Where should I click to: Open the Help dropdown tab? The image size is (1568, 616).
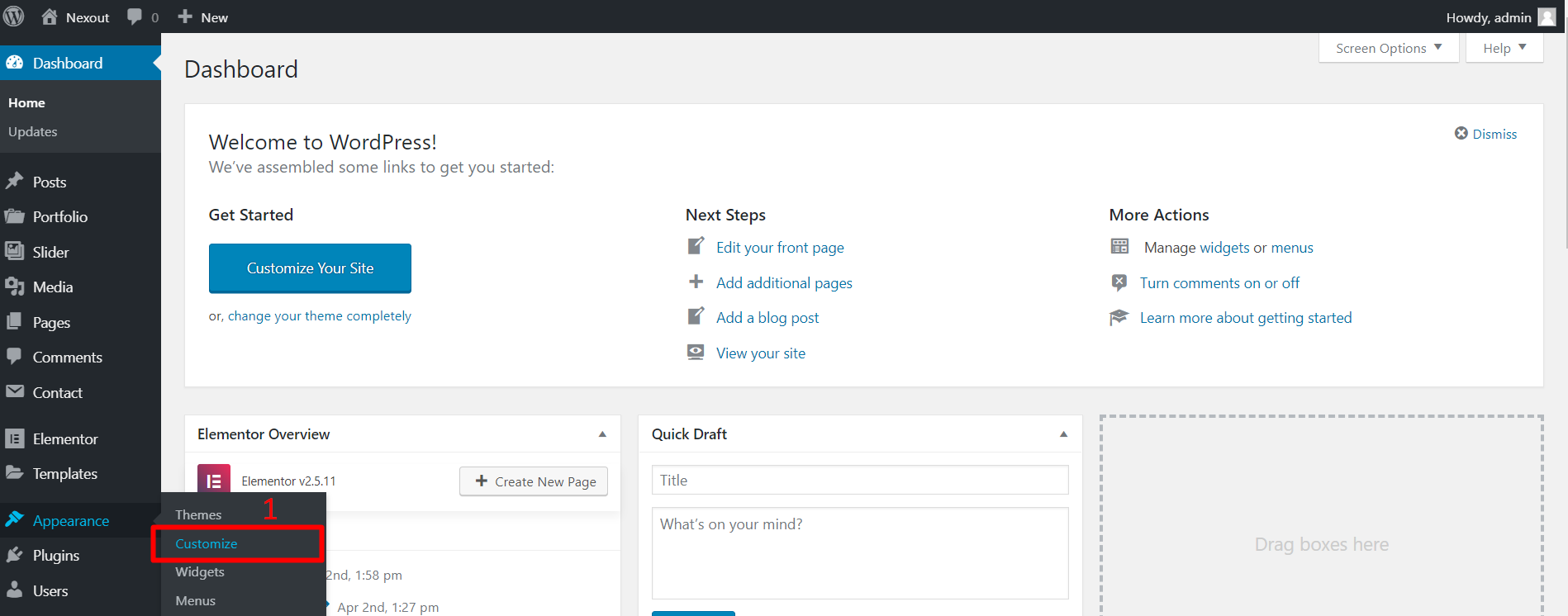[x=1504, y=48]
